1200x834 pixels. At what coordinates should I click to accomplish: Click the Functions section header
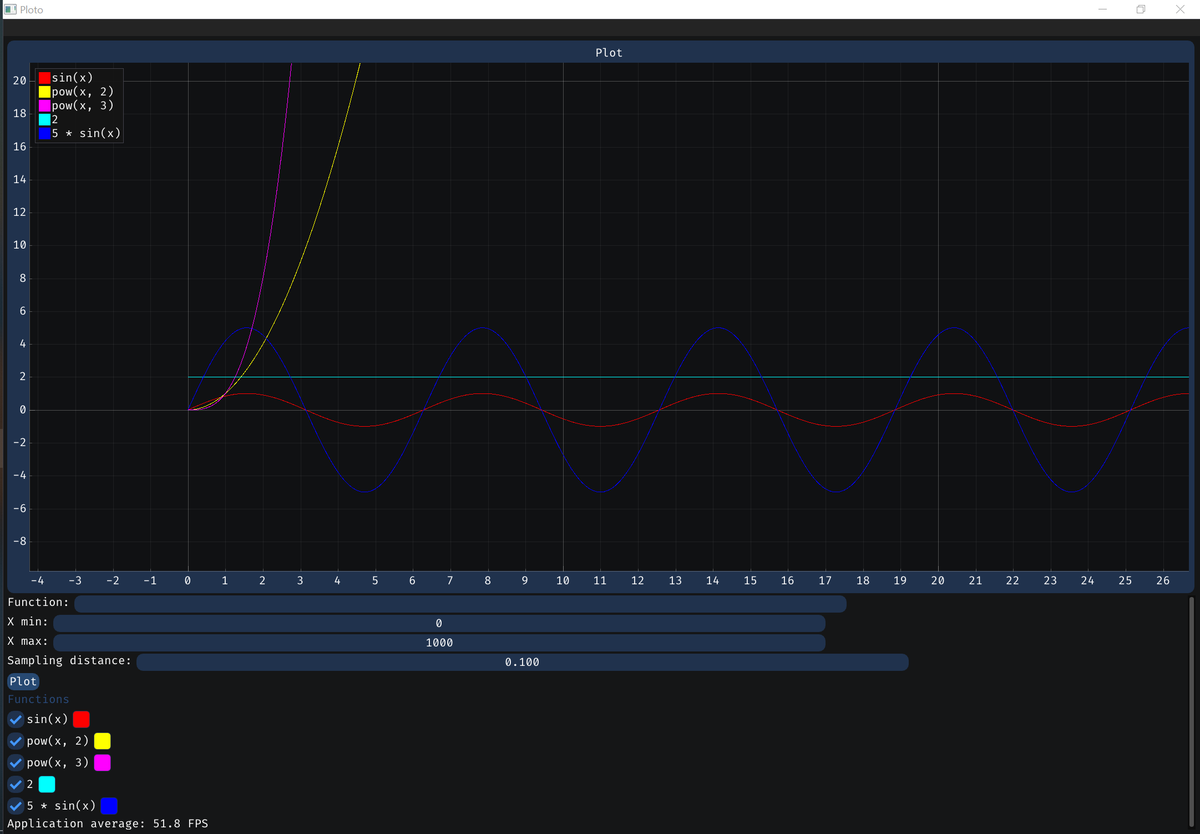[38, 699]
